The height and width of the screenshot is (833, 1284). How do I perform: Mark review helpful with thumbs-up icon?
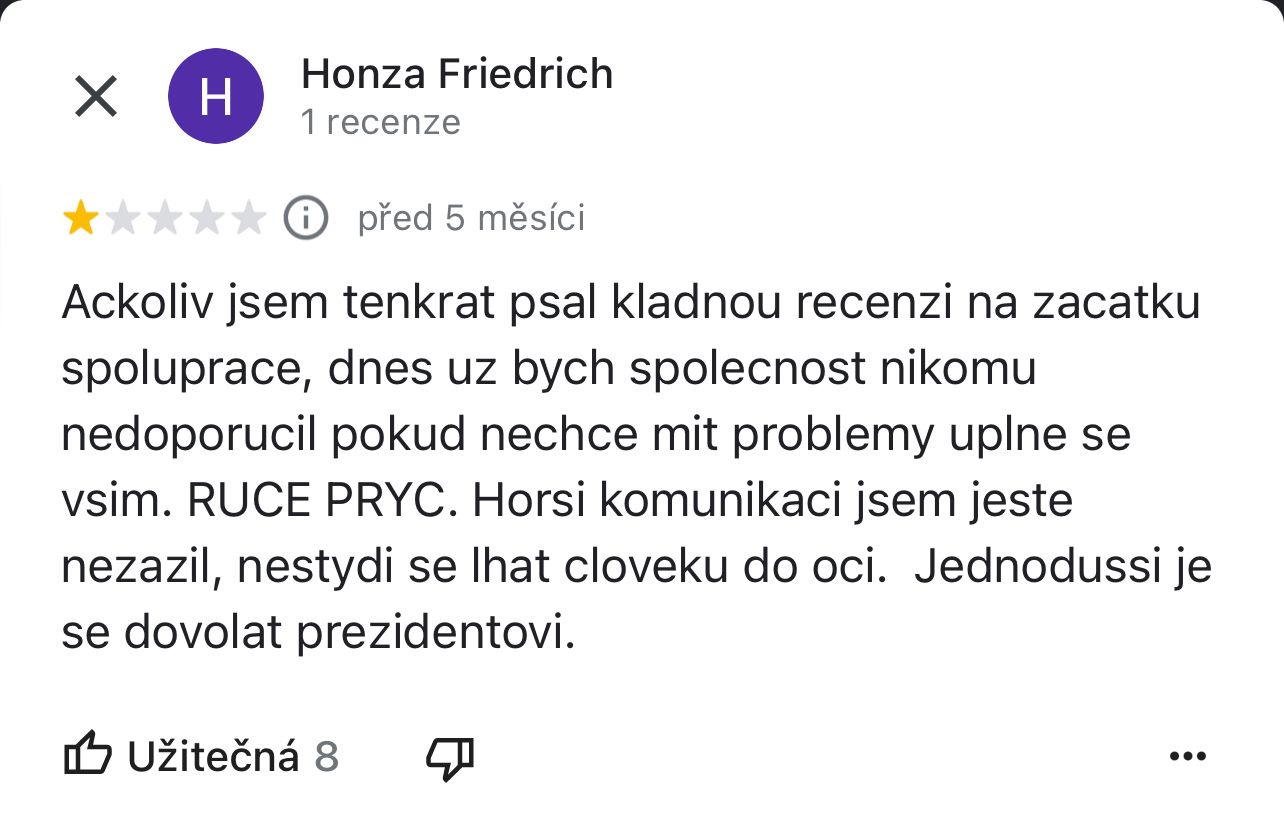[87, 757]
